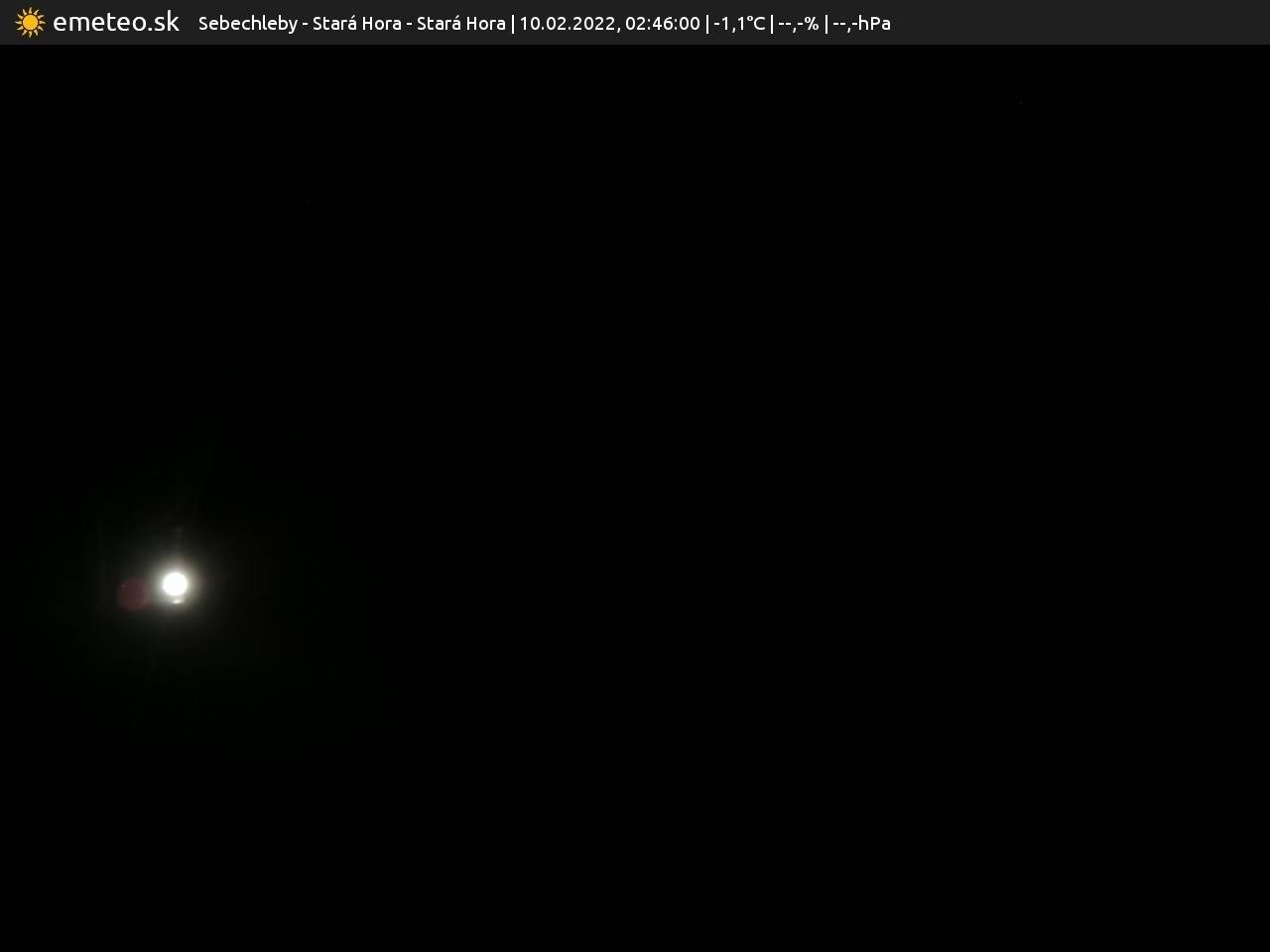The width and height of the screenshot is (1270, 952).
Task: Open the emeteo.sk site name
Action: coord(116,22)
